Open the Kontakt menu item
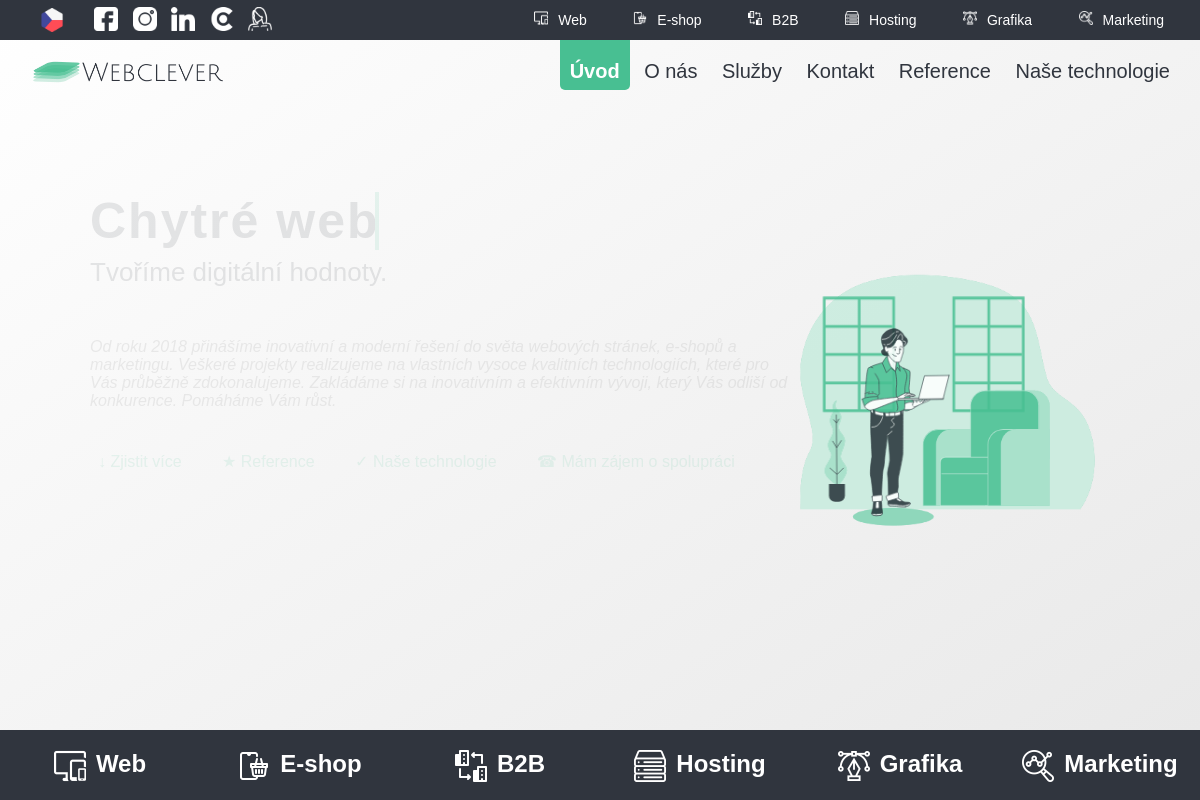The width and height of the screenshot is (1200, 800). (x=840, y=71)
